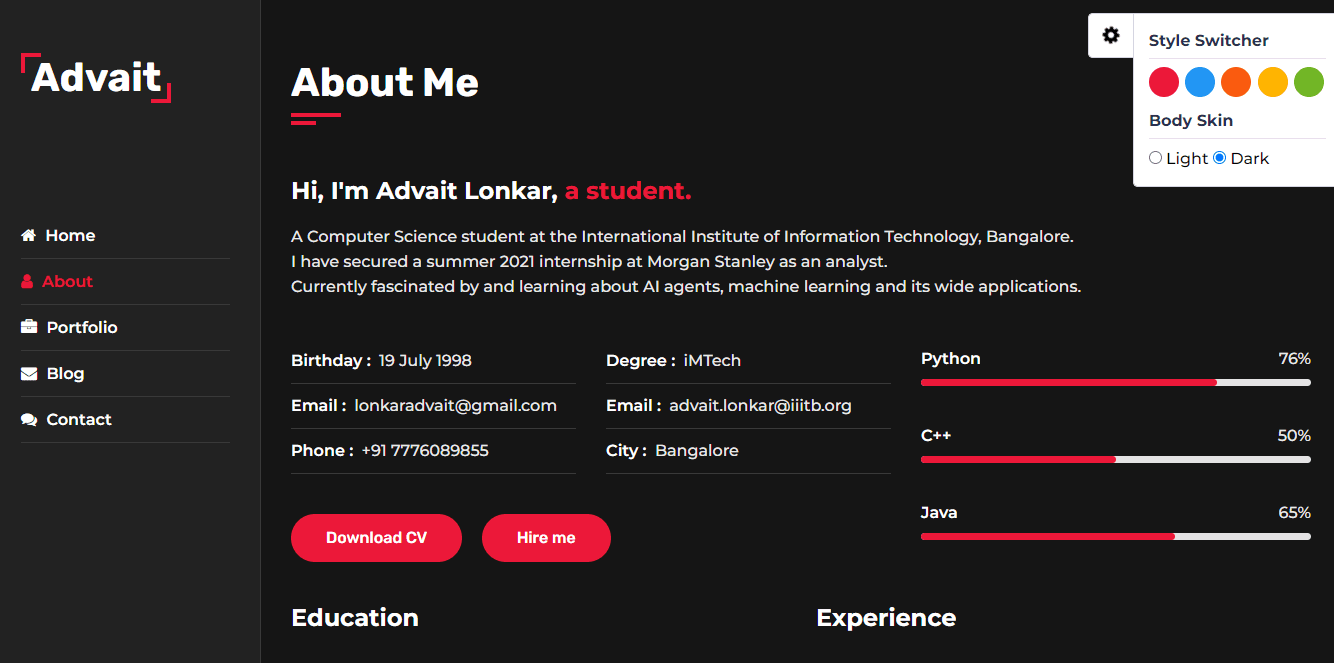Click the Hire me button
Screen dimensions: 1334x663
(x=546, y=538)
